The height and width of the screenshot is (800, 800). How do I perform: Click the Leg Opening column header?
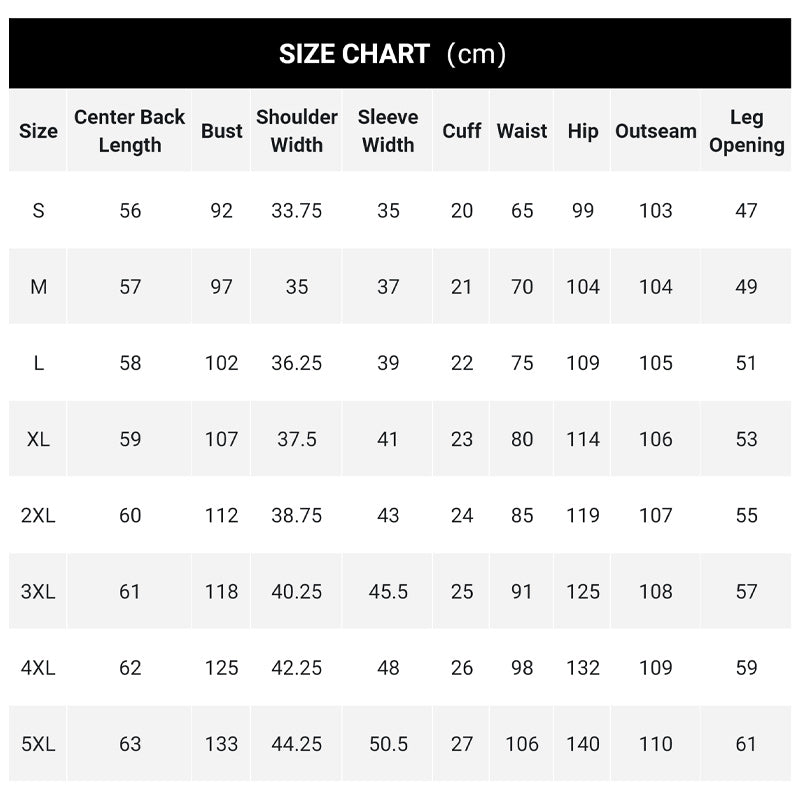[x=746, y=131]
